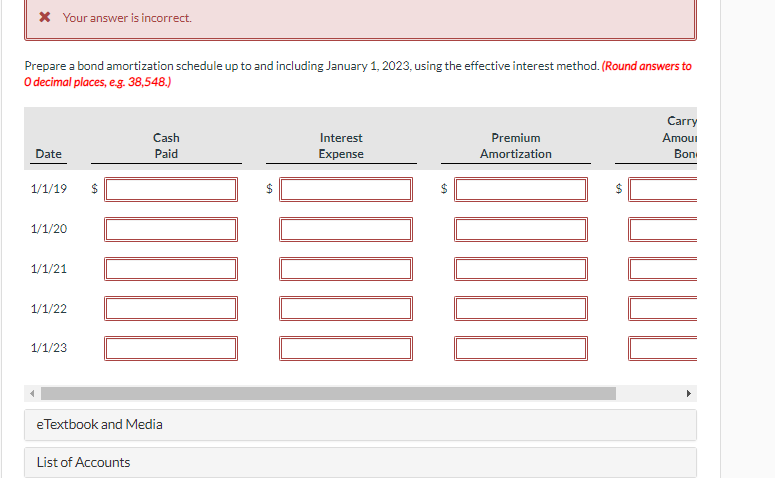Click the 'Your answer is incorrect.' message
Viewport: 775px width, 478px height.
tap(127, 18)
